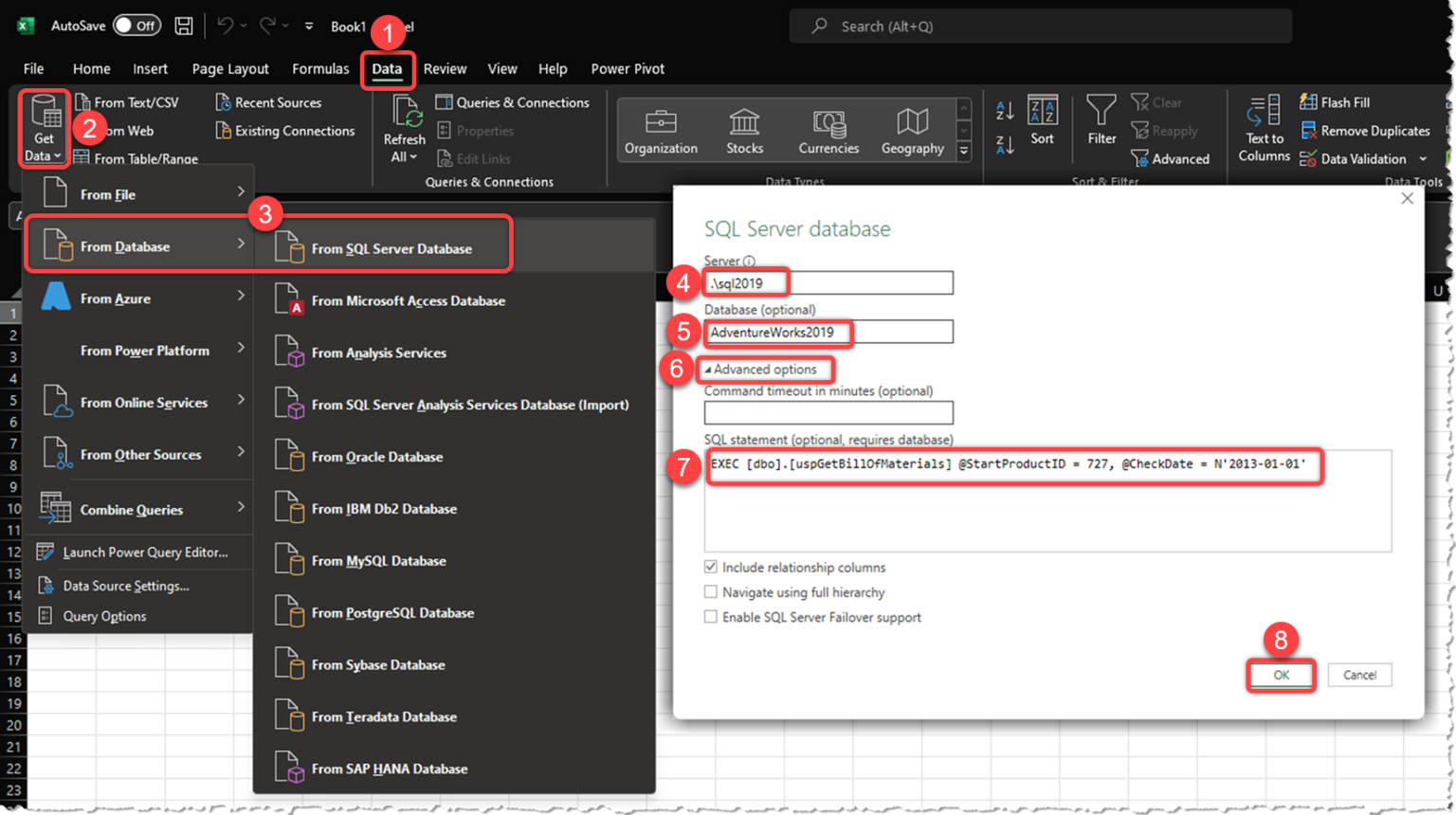Toggle AutoSave switch
The image size is (1456, 815).
click(136, 26)
